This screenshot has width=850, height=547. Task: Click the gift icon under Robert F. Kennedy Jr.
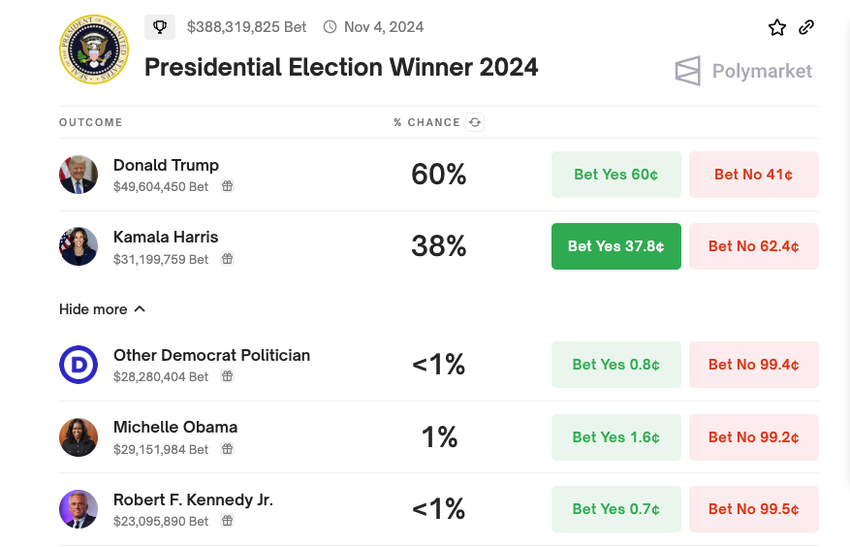click(227, 521)
